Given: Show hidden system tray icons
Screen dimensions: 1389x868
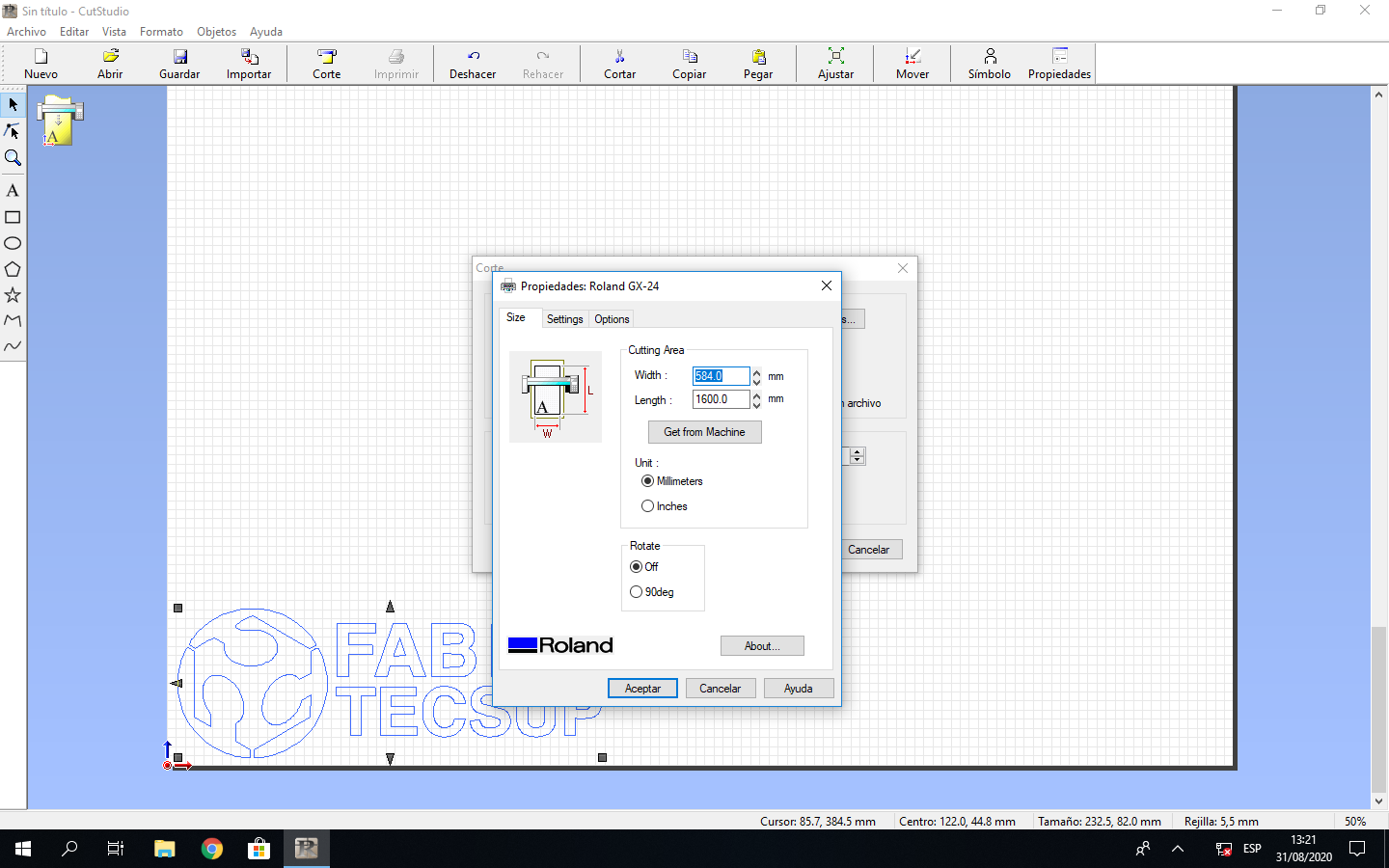Looking at the screenshot, I should 1178,849.
